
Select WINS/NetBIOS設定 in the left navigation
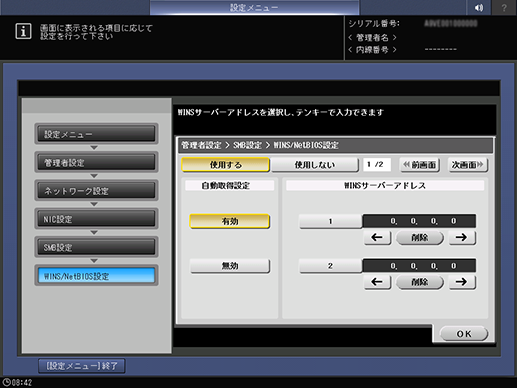coord(96,276)
